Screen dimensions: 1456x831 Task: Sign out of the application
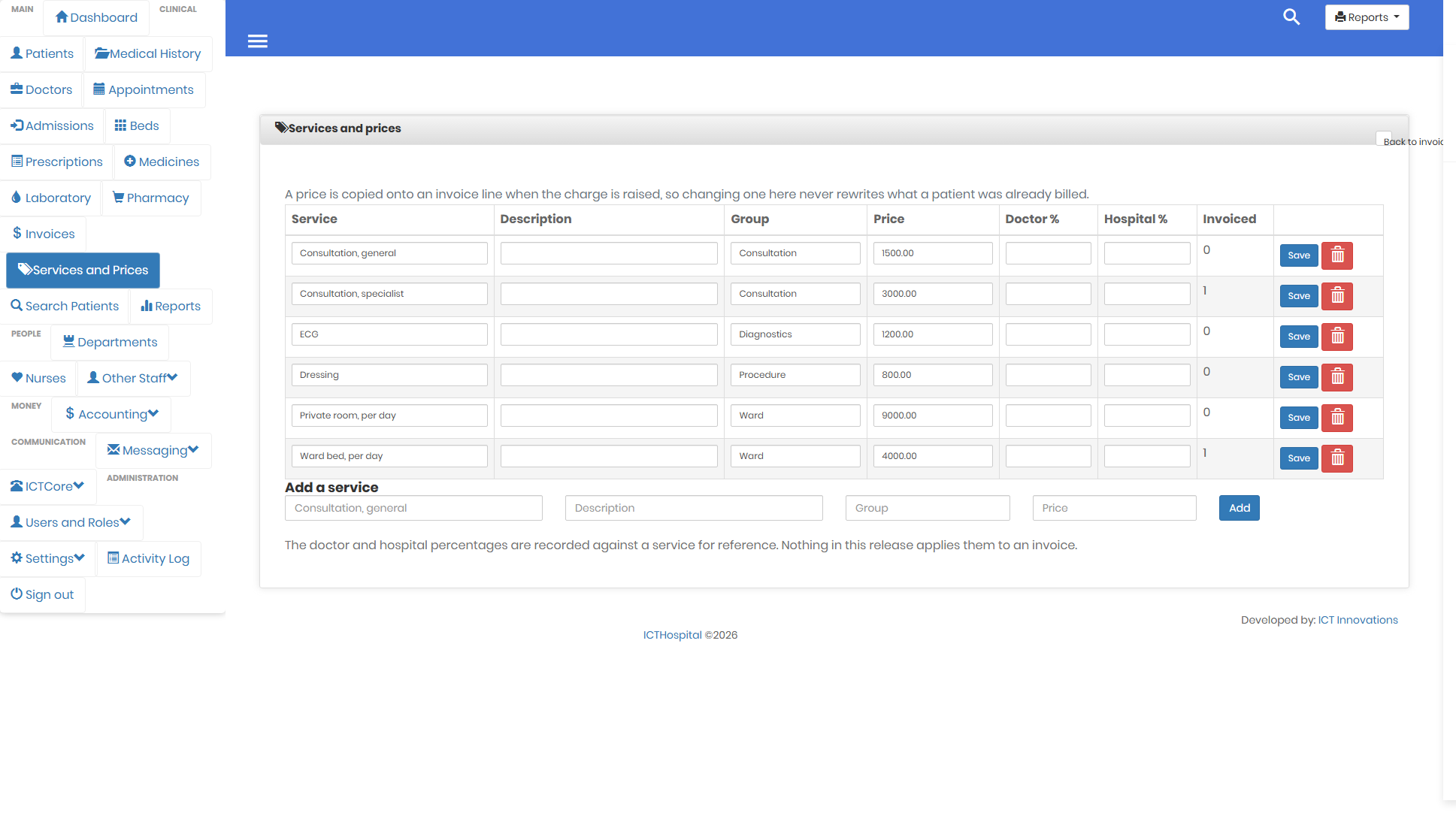[x=42, y=594]
